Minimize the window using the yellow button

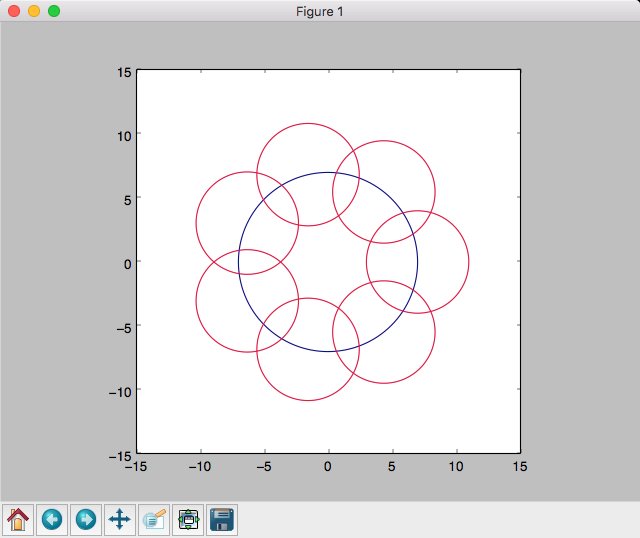tap(34, 11)
